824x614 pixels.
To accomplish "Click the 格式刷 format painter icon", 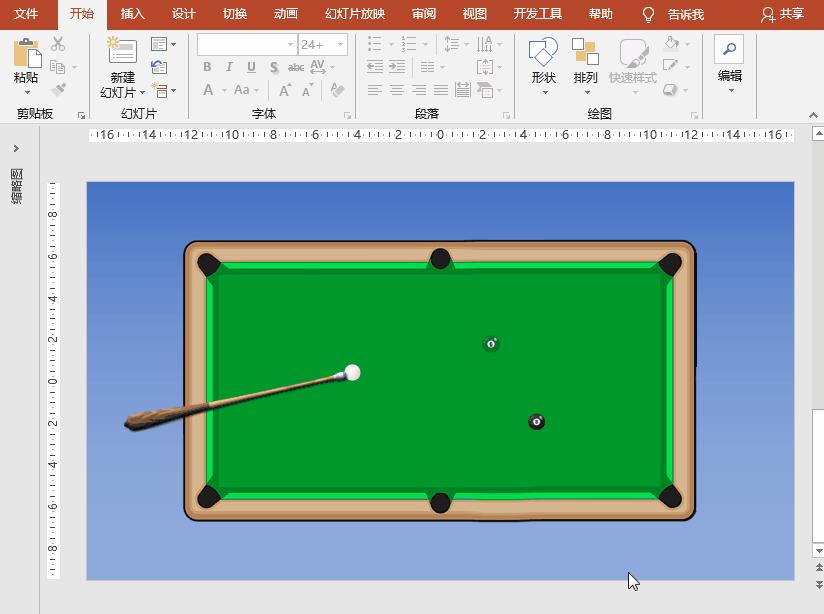I will click(57, 87).
